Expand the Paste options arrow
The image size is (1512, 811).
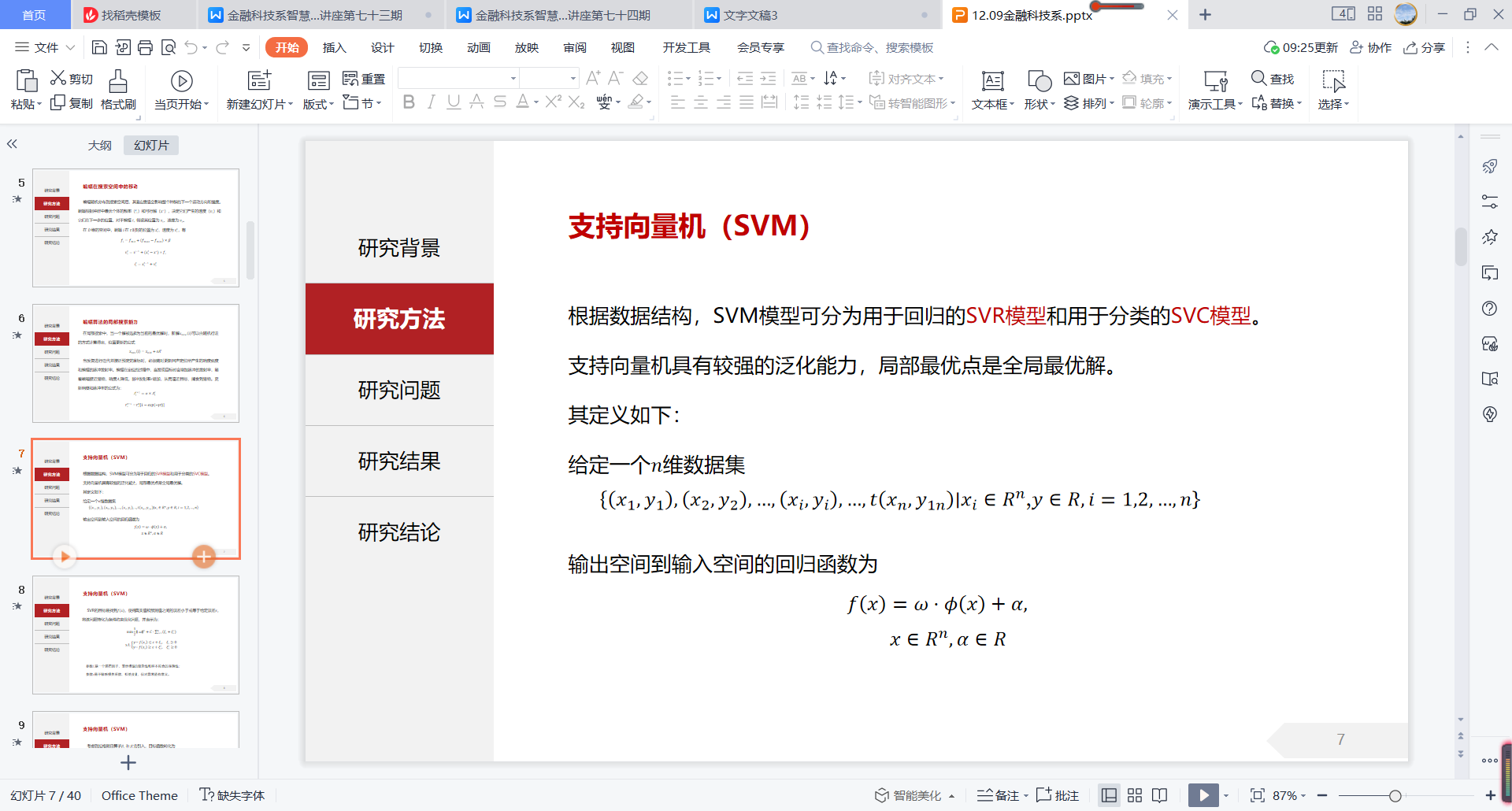pyautogui.click(x=39, y=104)
